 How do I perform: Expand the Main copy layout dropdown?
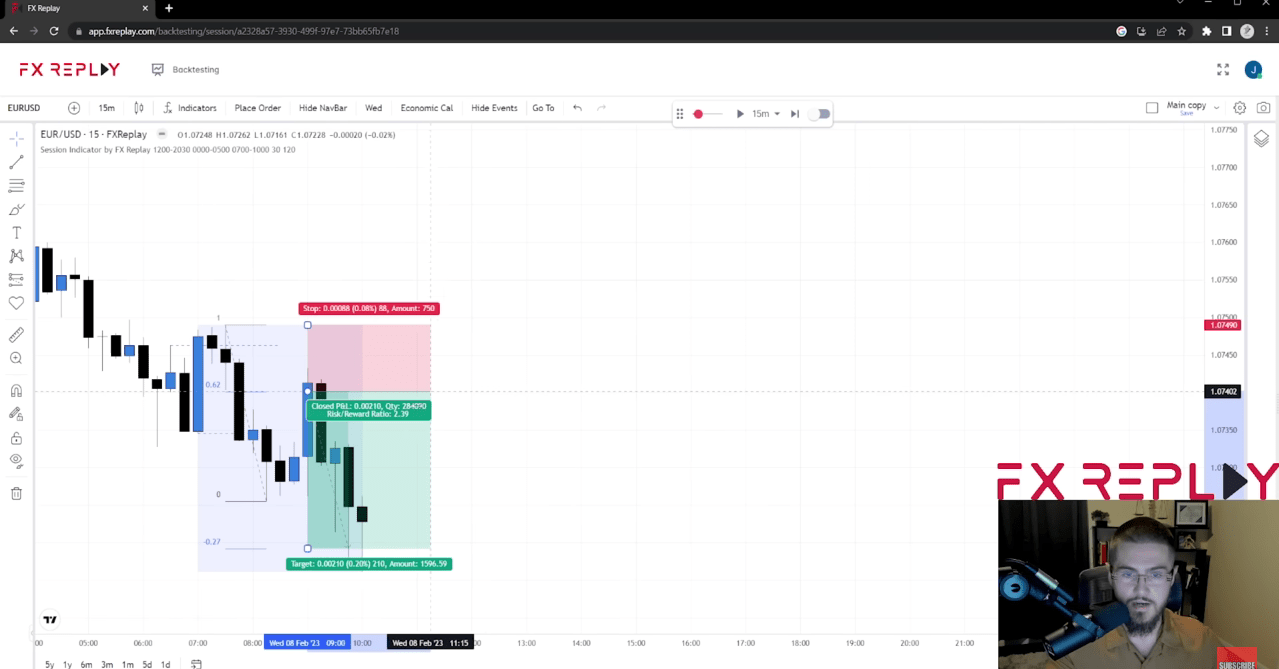click(1216, 108)
